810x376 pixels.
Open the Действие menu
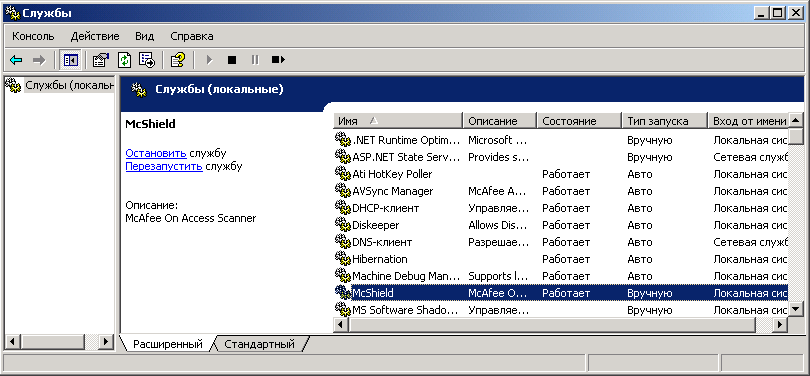[95, 36]
